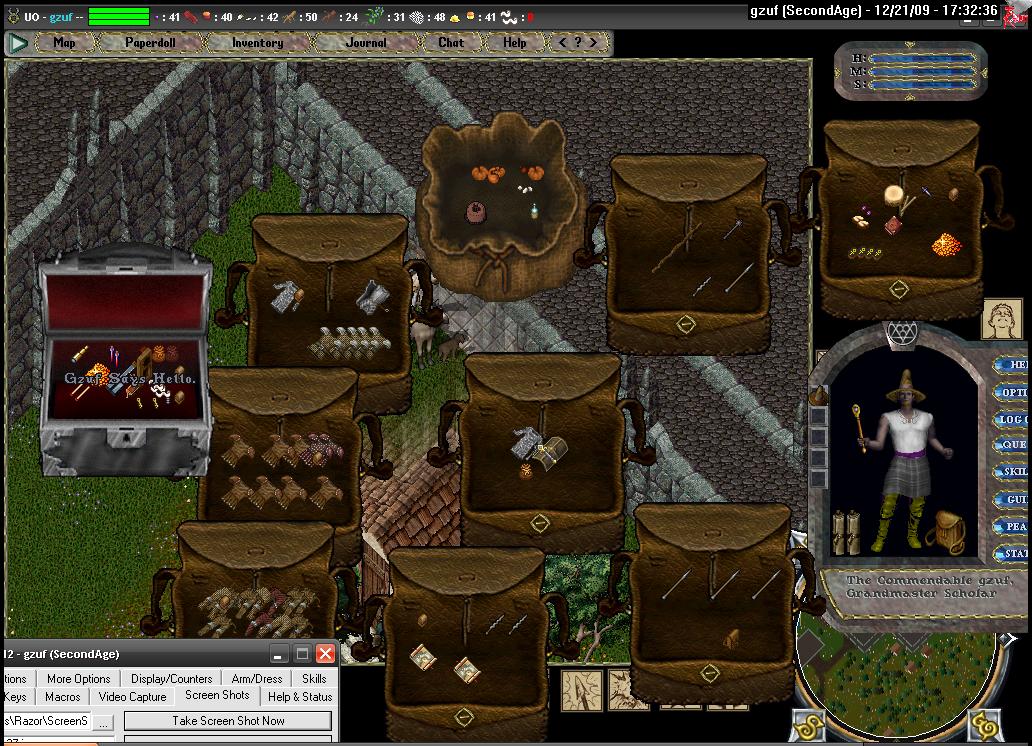Click the red book in the reagent backpack
Image resolution: width=1032 pixels, height=746 pixels.
coord(892,226)
